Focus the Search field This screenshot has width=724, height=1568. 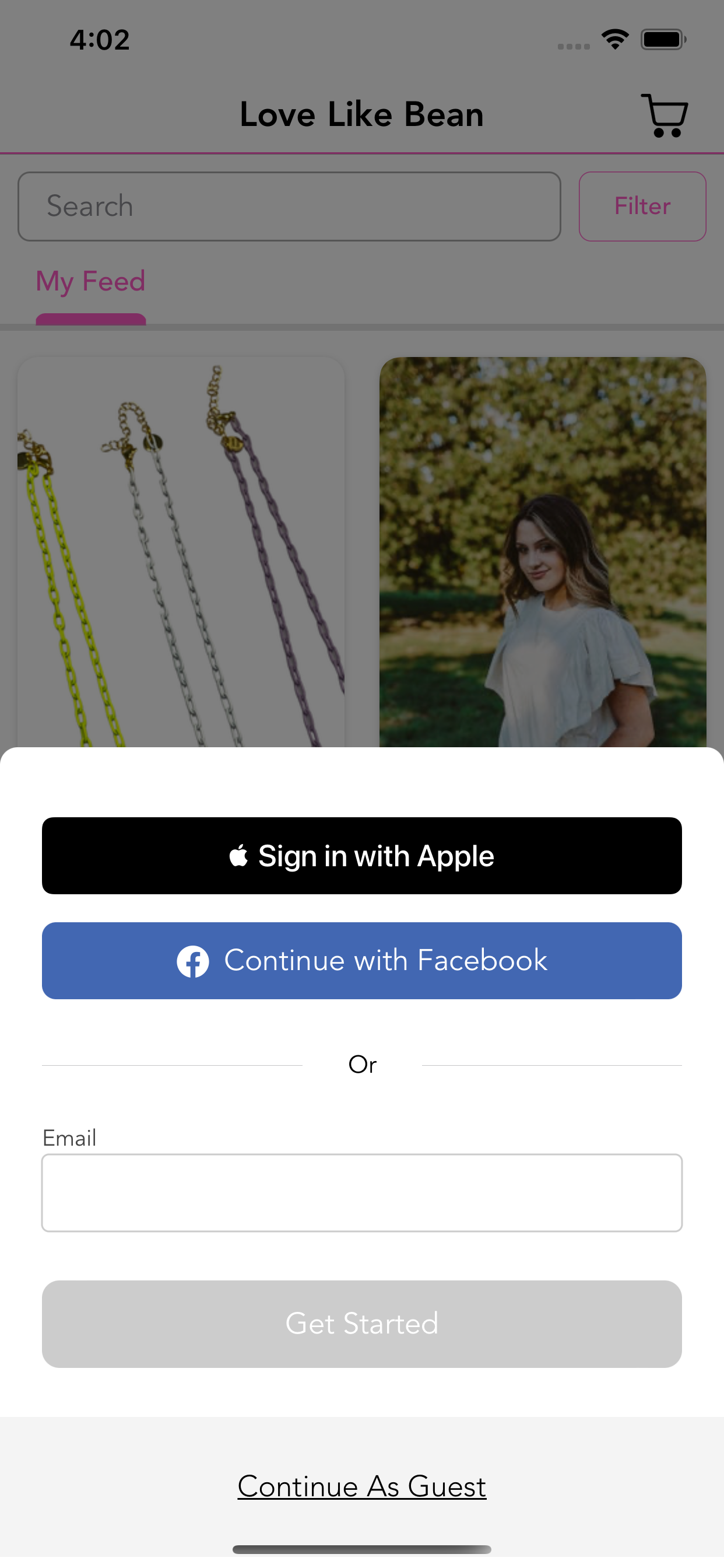click(289, 206)
